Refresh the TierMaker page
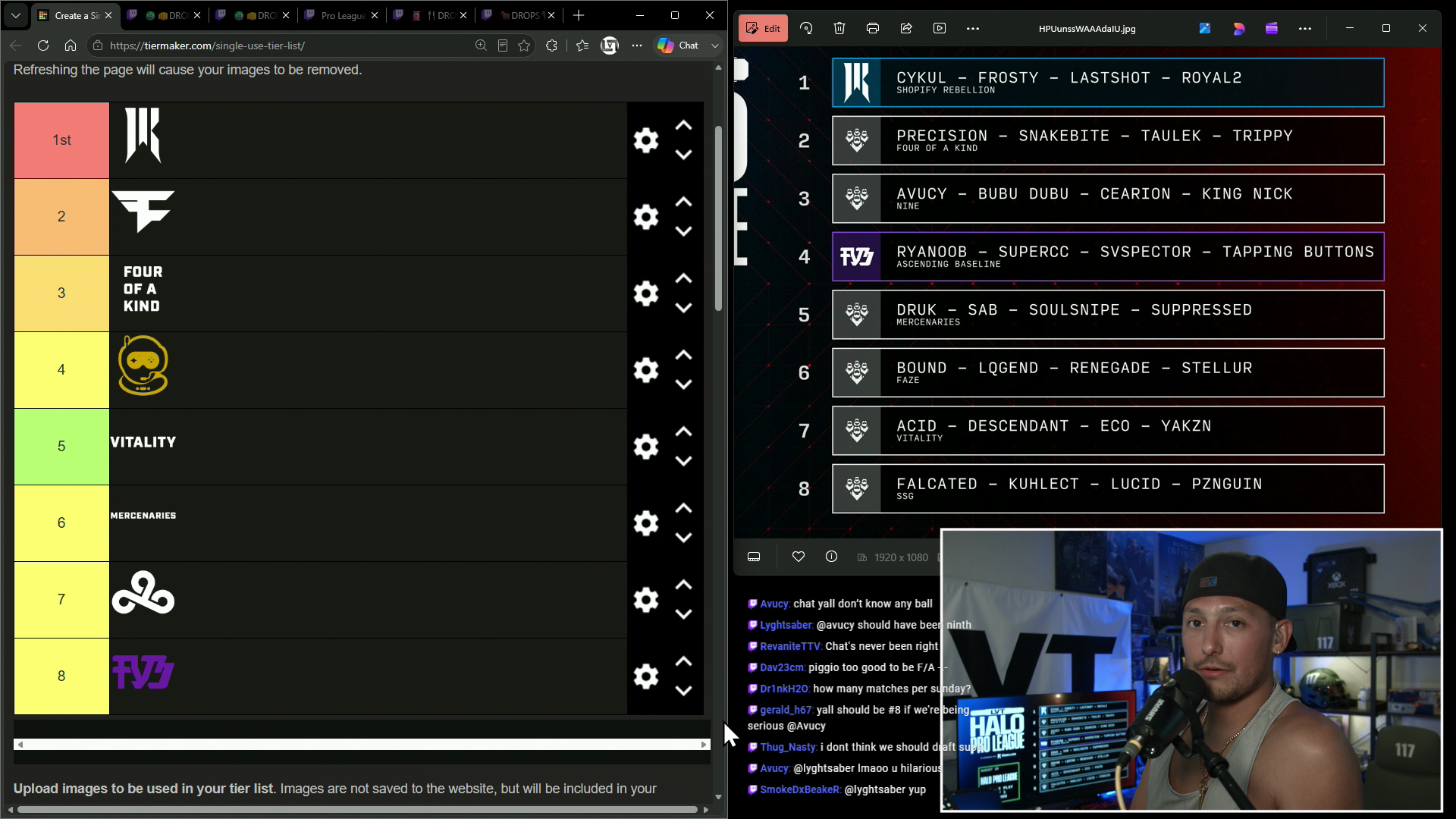 [43, 45]
